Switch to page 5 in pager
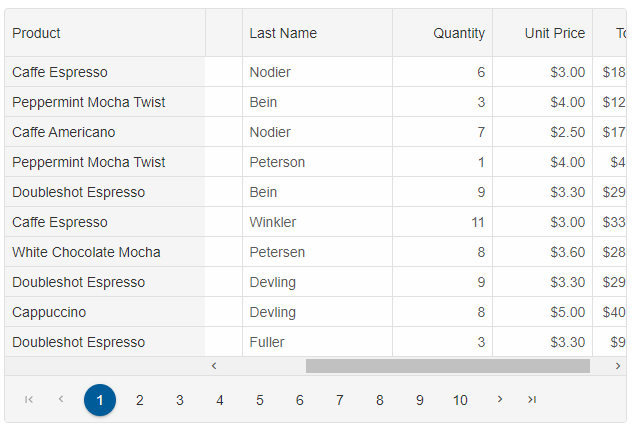Screen dimensions: 633x439 pos(260,400)
